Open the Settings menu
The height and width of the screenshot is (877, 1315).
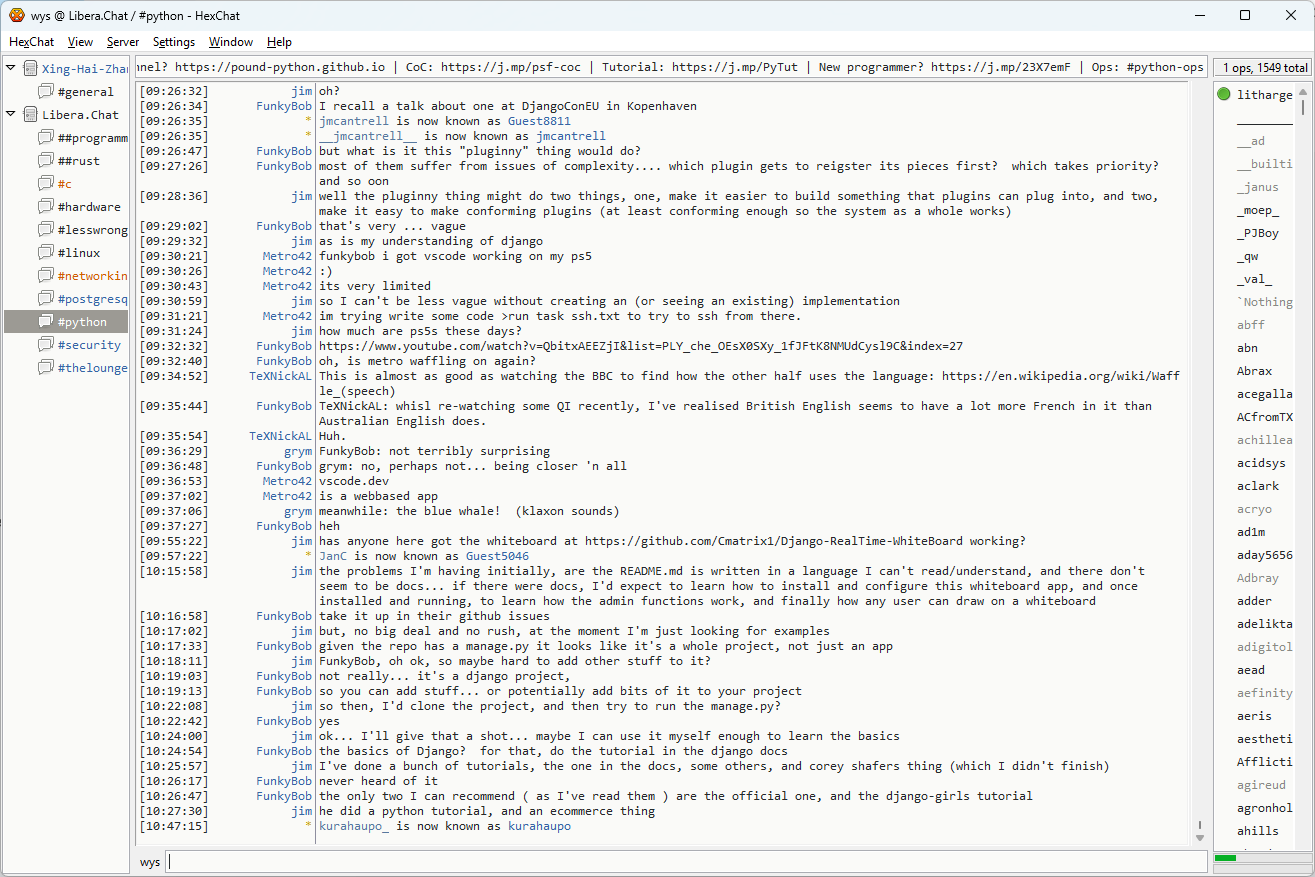coord(174,42)
